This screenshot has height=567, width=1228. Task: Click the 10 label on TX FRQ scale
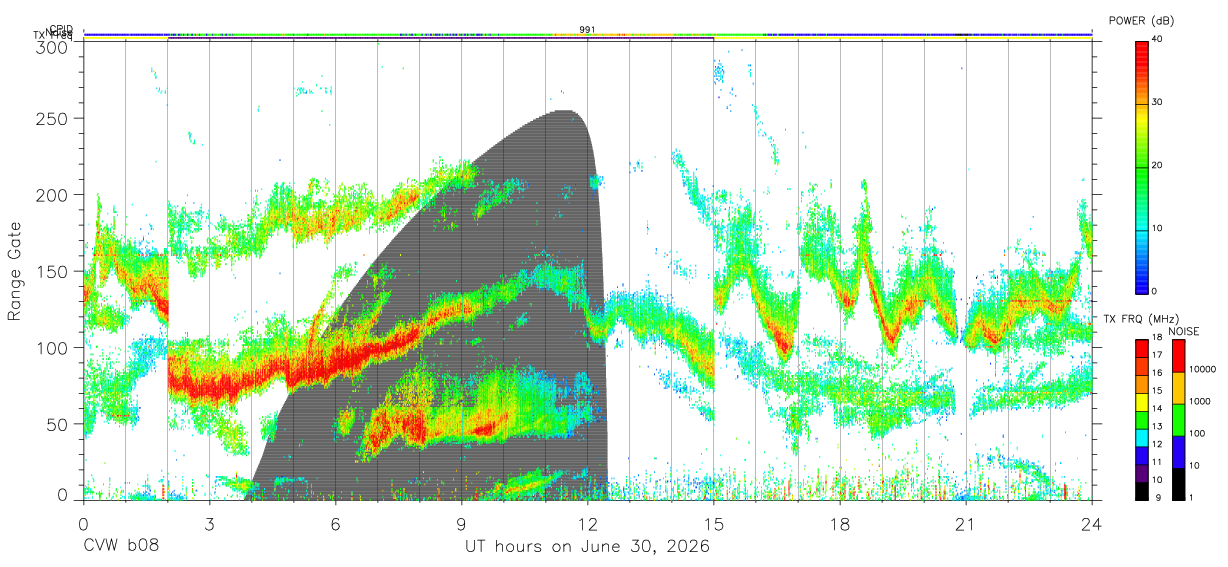1156,480
